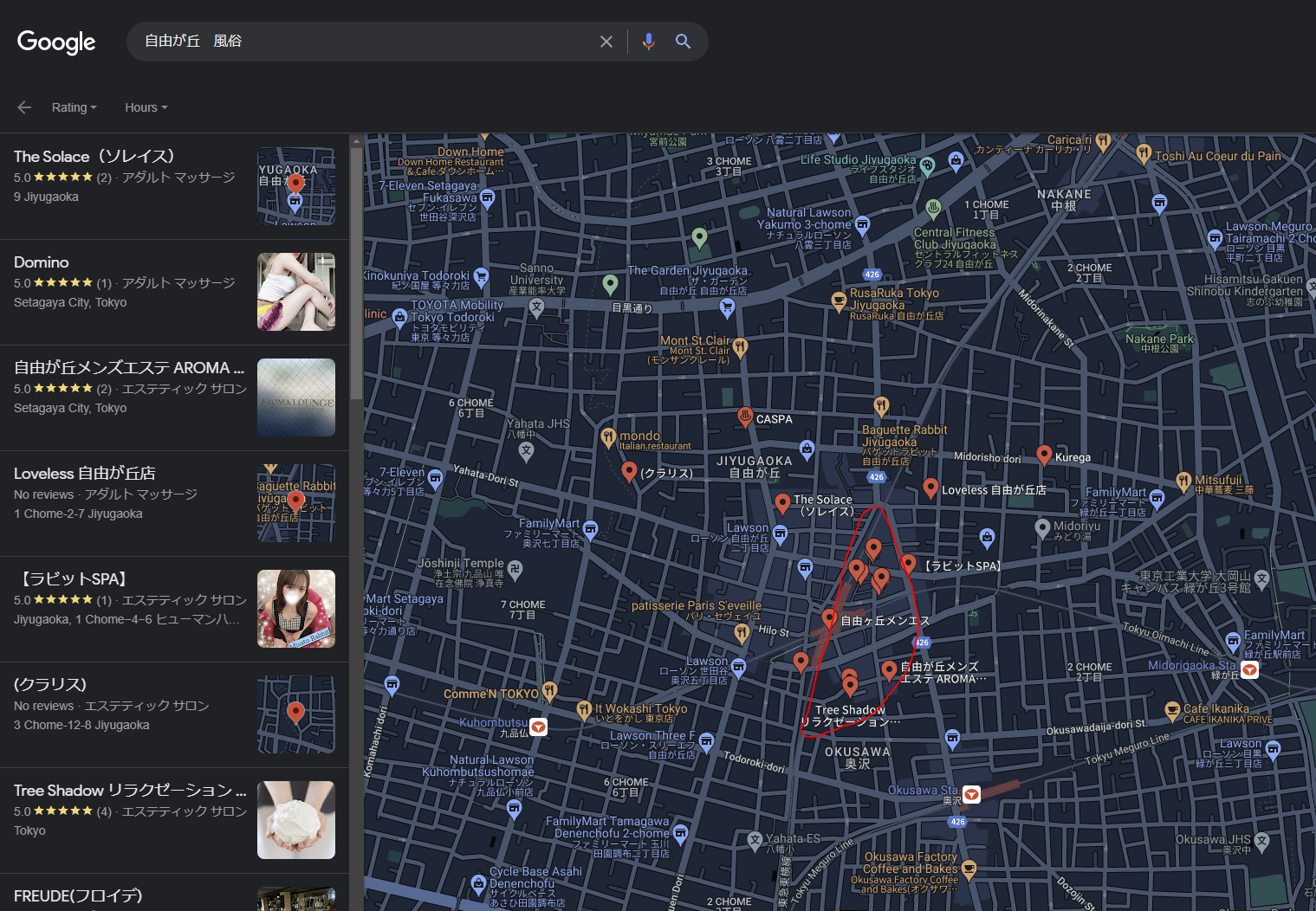The width and height of the screenshot is (1316, 911).
Task: Go back with the left arrow
Action: pos(24,107)
